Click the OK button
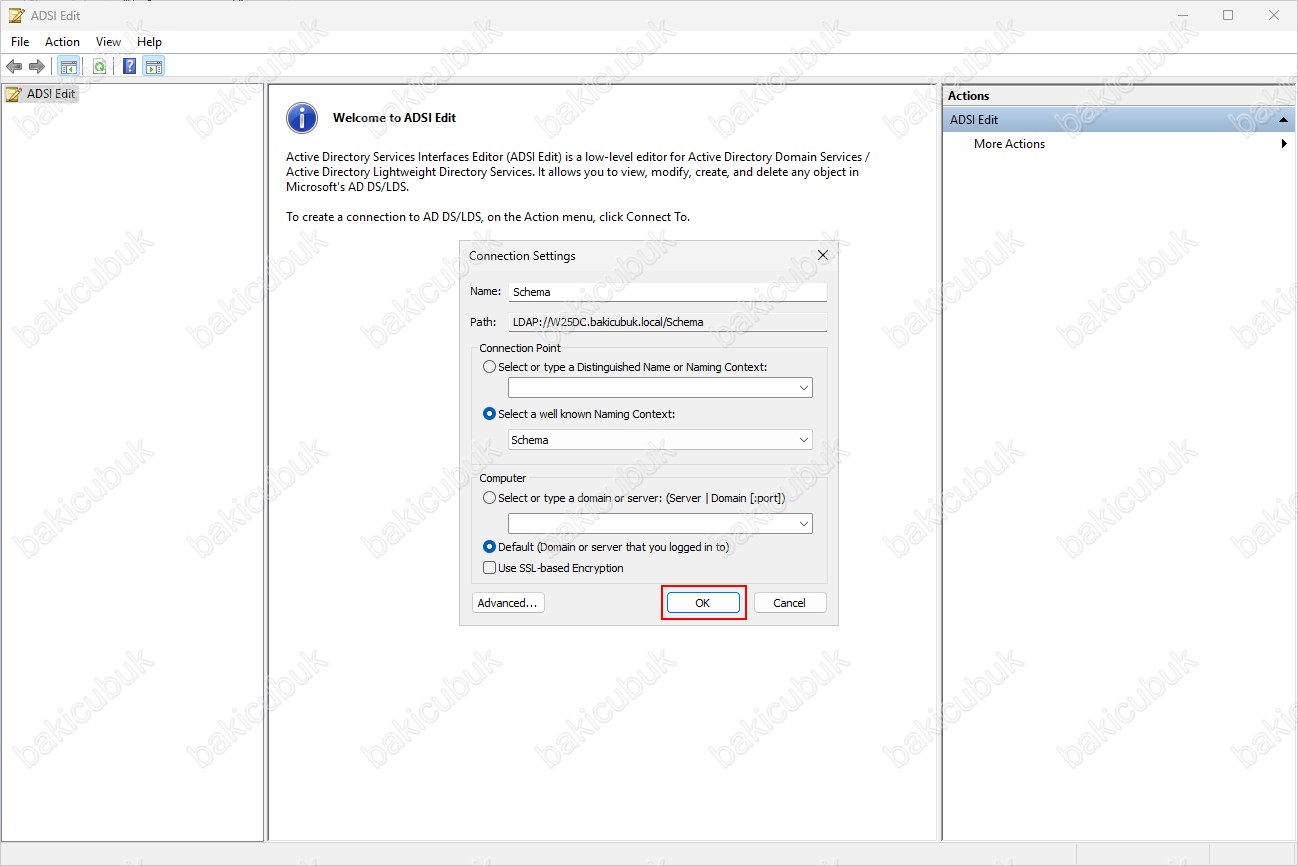This screenshot has width=1298, height=866. [703, 603]
